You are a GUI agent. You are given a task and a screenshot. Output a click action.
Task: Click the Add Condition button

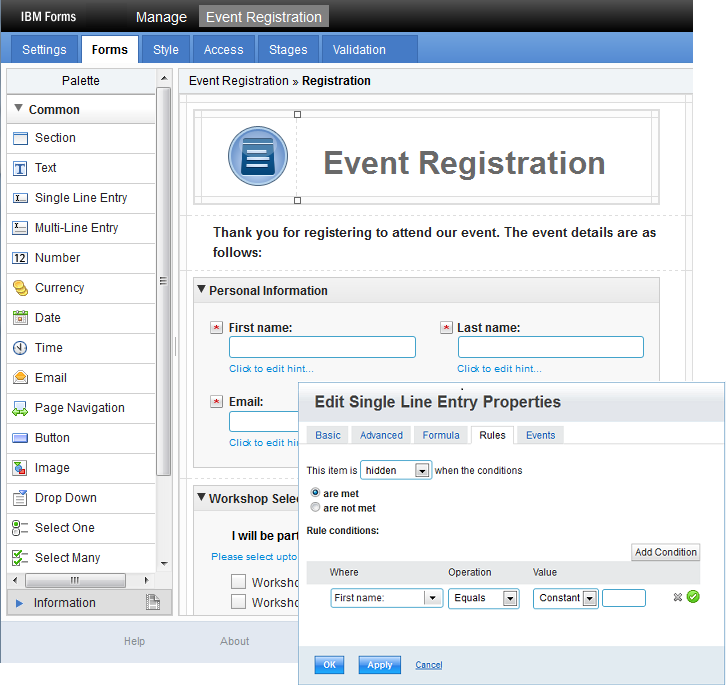click(665, 552)
